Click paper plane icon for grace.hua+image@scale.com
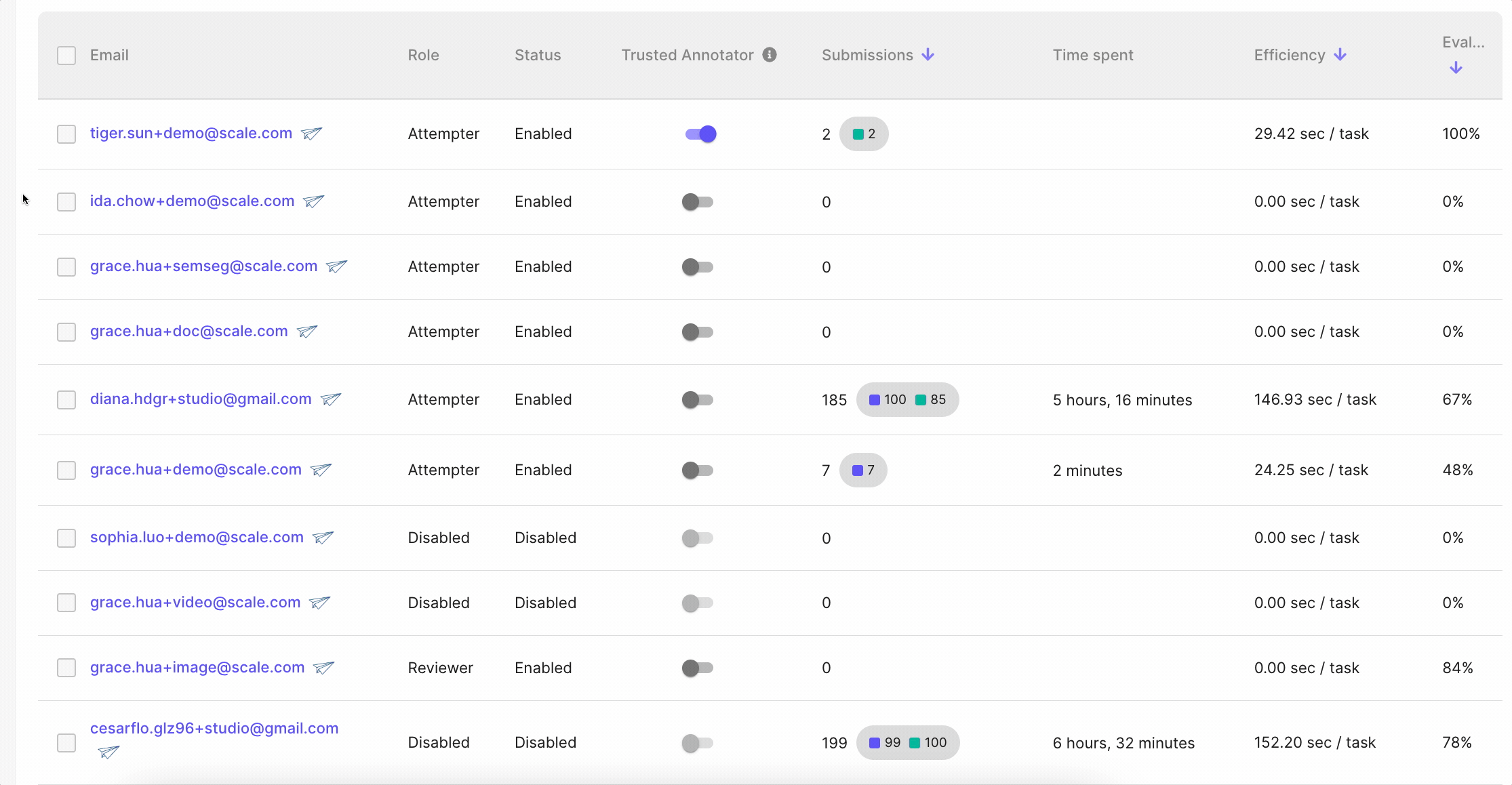 pos(323,668)
